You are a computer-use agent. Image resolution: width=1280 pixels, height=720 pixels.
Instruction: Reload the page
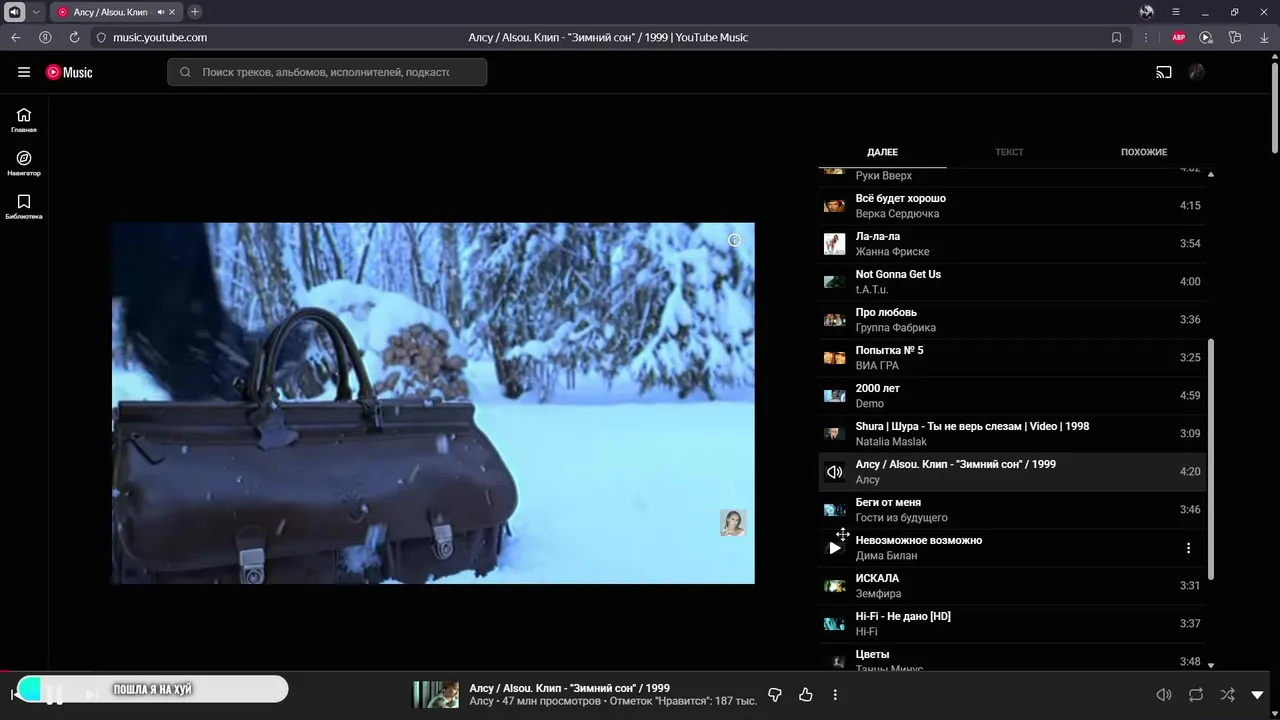point(74,37)
